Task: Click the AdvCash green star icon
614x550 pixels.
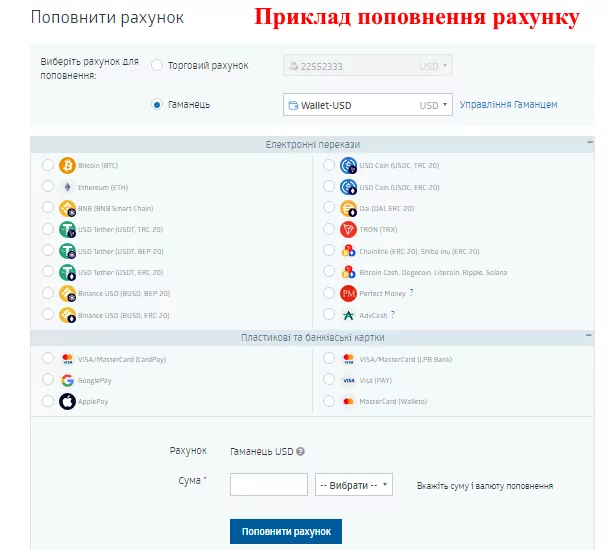Action: click(348, 315)
